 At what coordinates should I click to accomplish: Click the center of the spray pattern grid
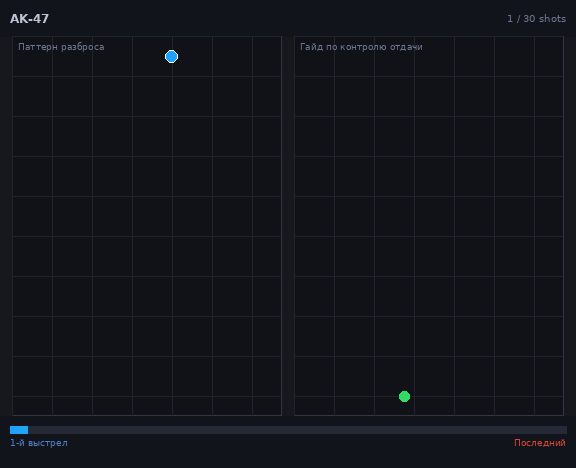(147, 226)
